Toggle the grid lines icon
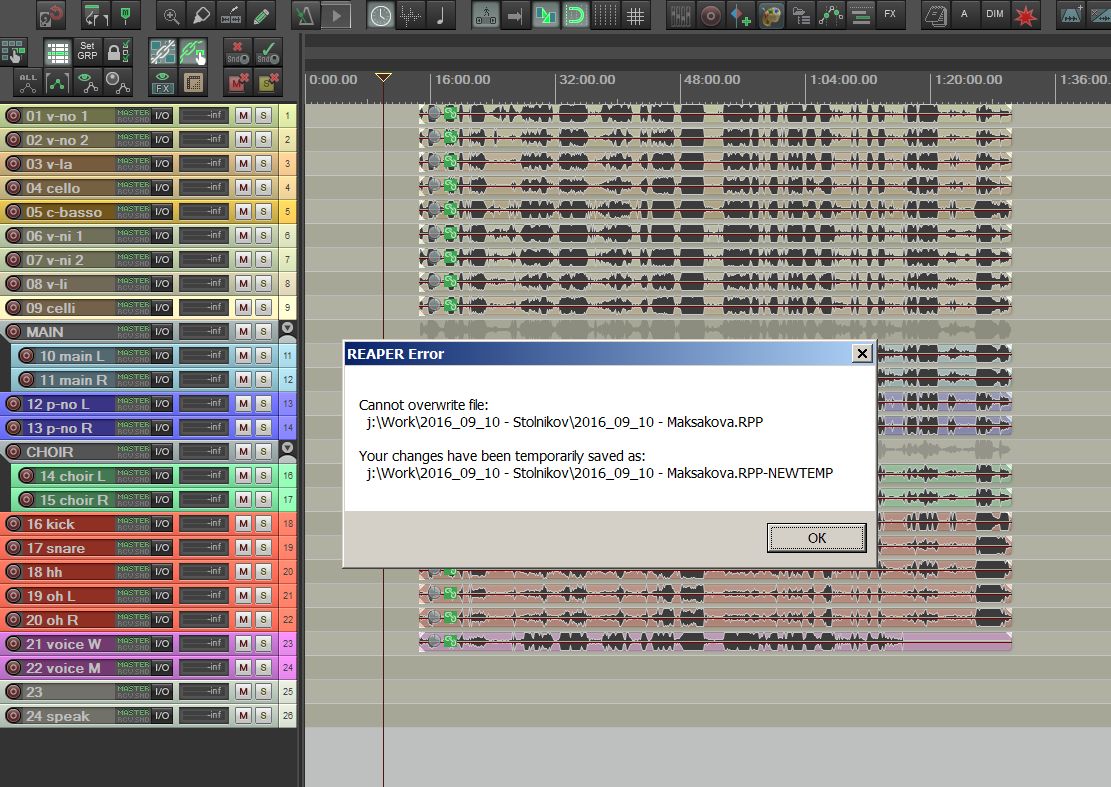Image resolution: width=1111 pixels, height=787 pixels. click(x=635, y=15)
